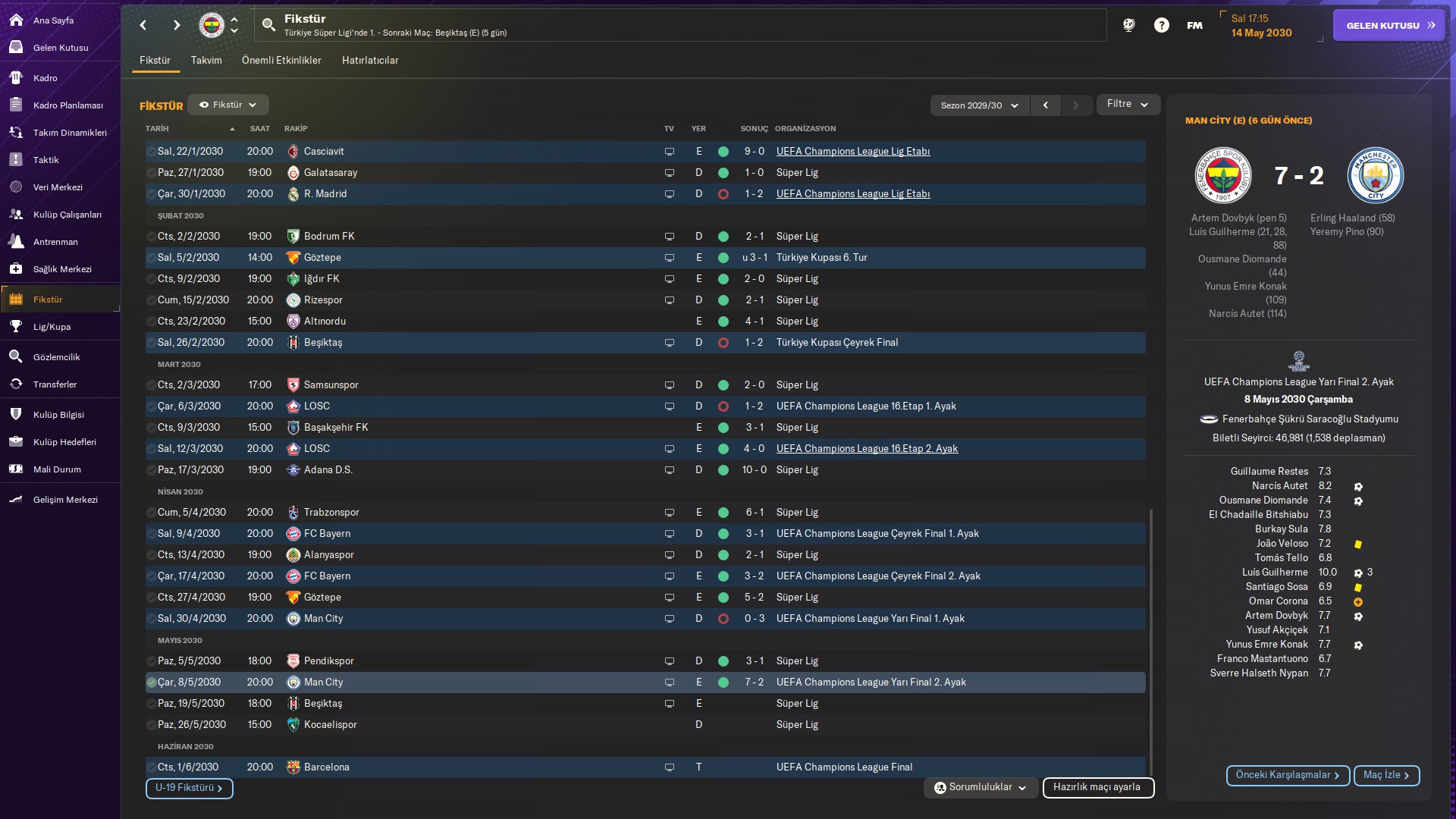Open Taktik from the sidebar
1456x819 pixels.
coord(45,160)
